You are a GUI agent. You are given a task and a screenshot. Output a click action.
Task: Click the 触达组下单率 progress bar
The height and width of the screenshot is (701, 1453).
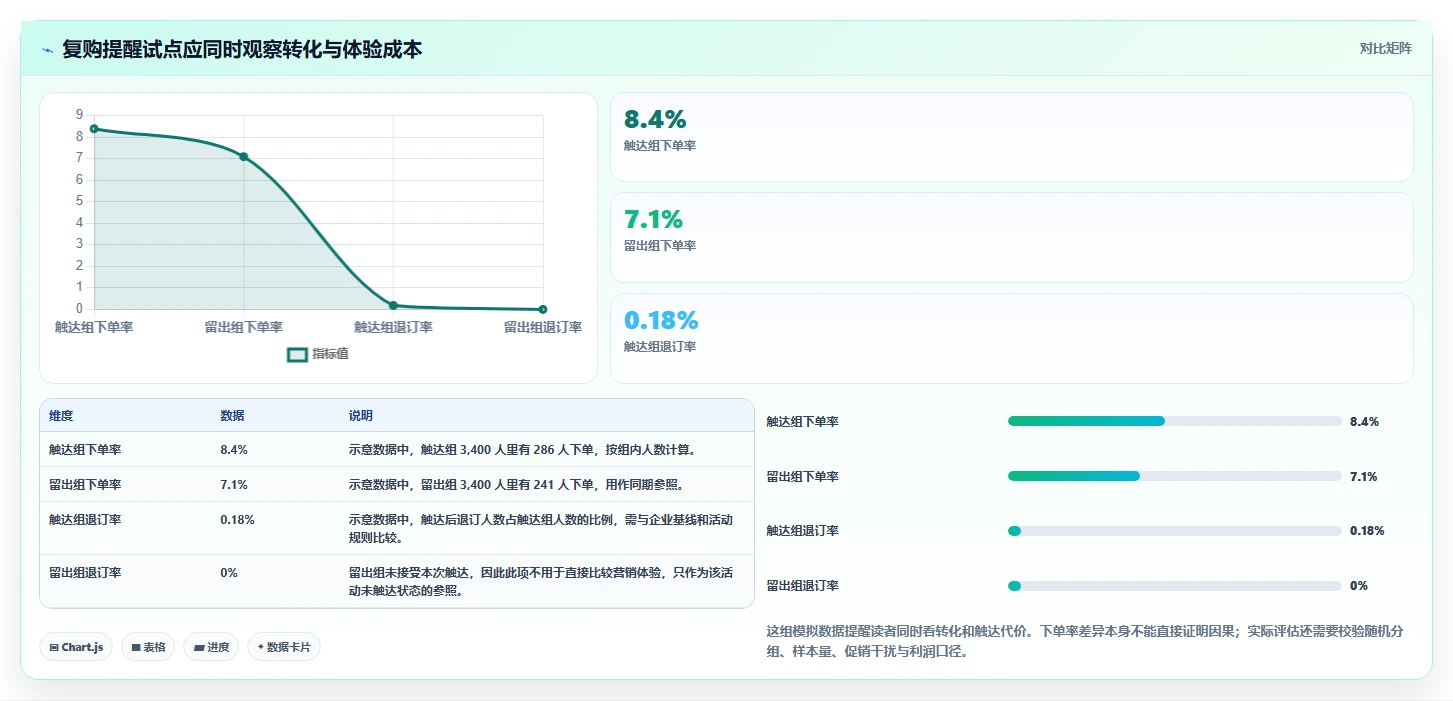click(x=1175, y=421)
